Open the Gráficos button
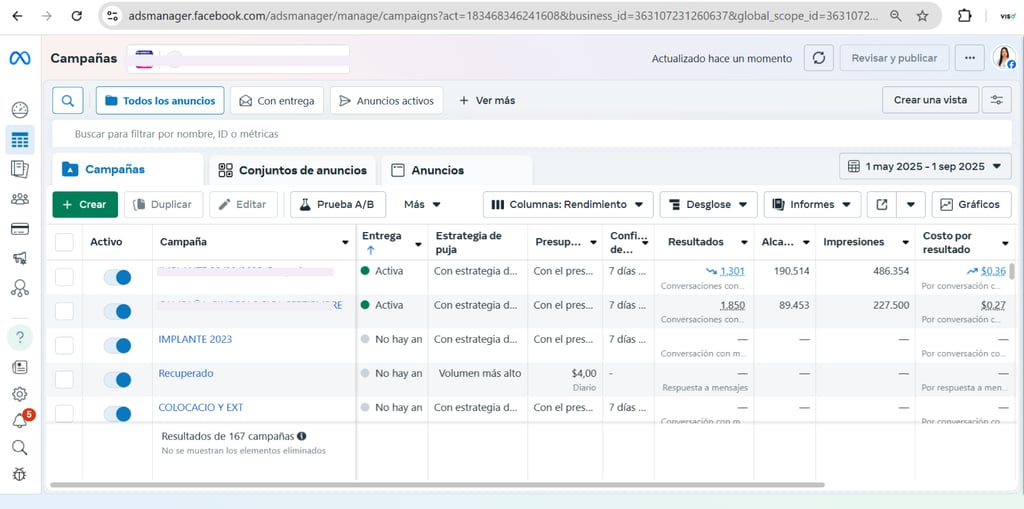Viewport: 1024px width, 509px height. (971, 205)
